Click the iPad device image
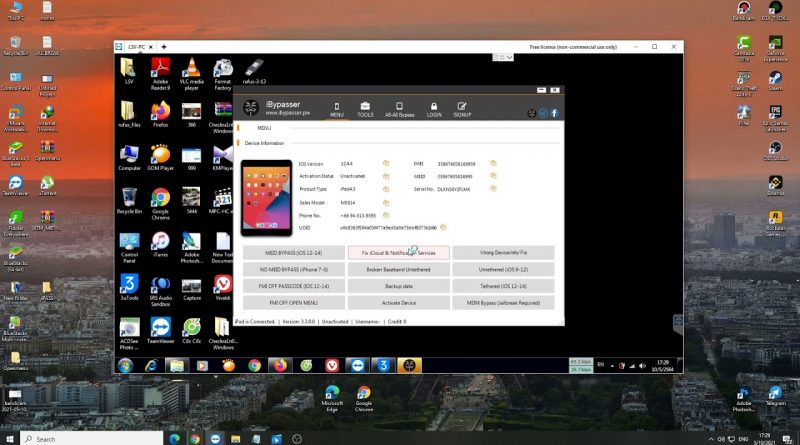Screen dimensions: 800x445 267,198
